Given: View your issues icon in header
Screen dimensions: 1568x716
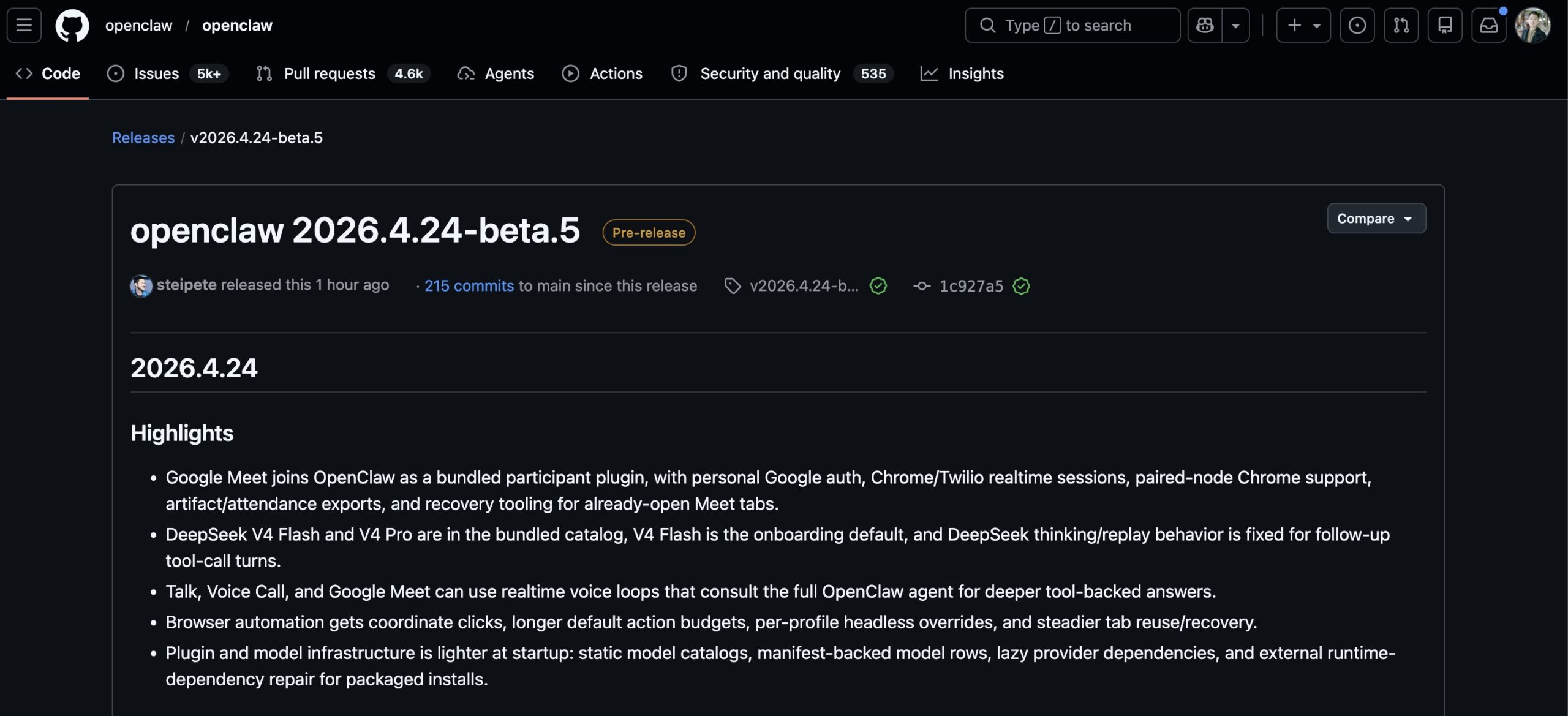Looking at the screenshot, I should pyautogui.click(x=1357, y=25).
